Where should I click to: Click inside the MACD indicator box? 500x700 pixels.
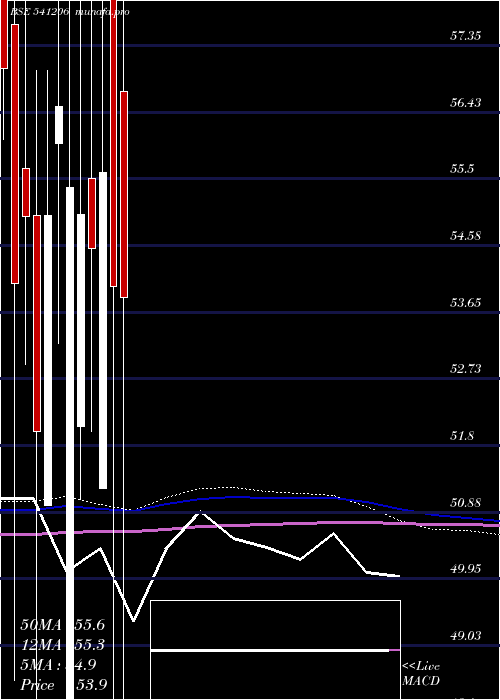click(x=275, y=650)
